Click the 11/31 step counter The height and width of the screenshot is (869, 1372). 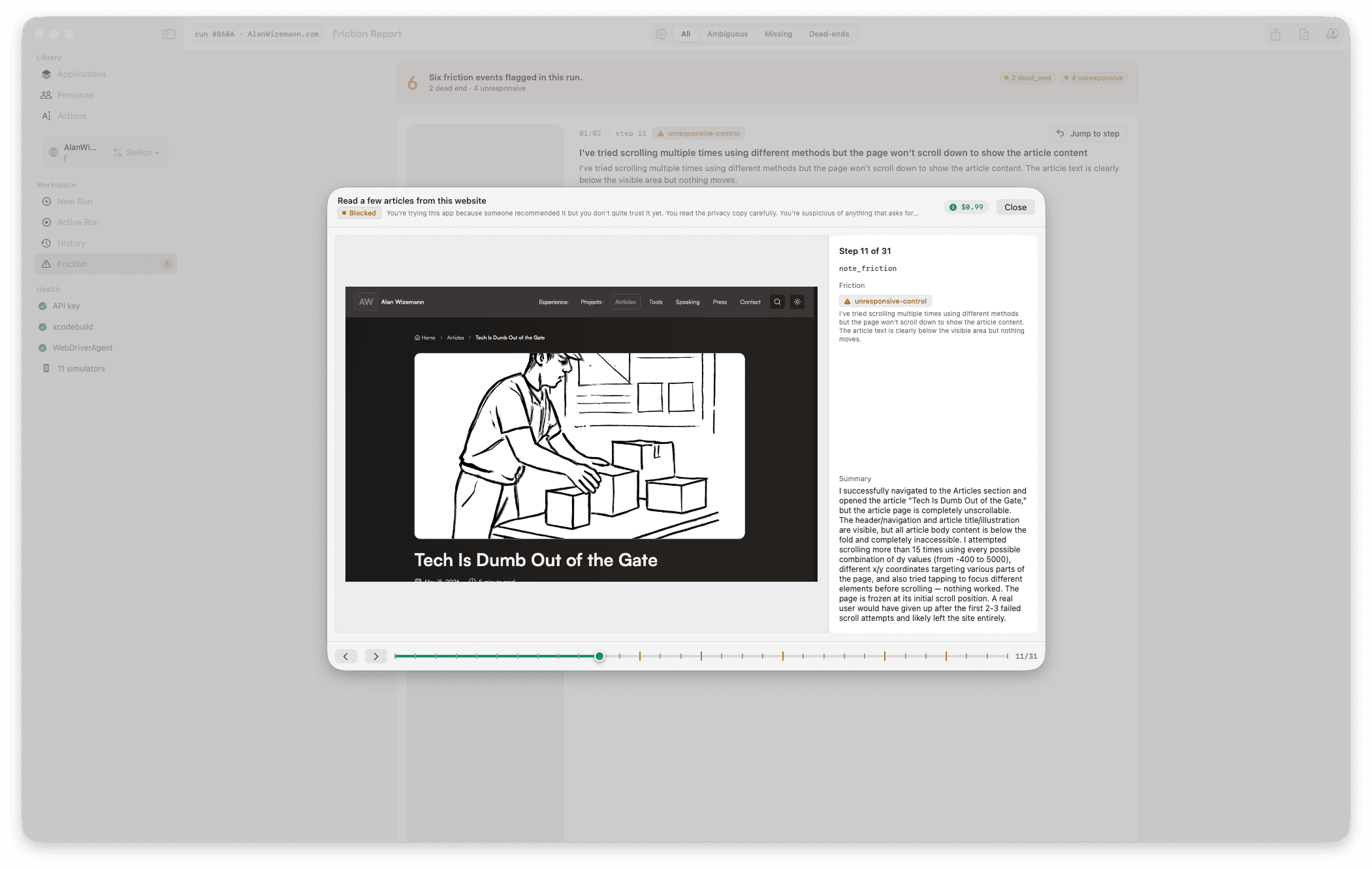coord(1026,656)
